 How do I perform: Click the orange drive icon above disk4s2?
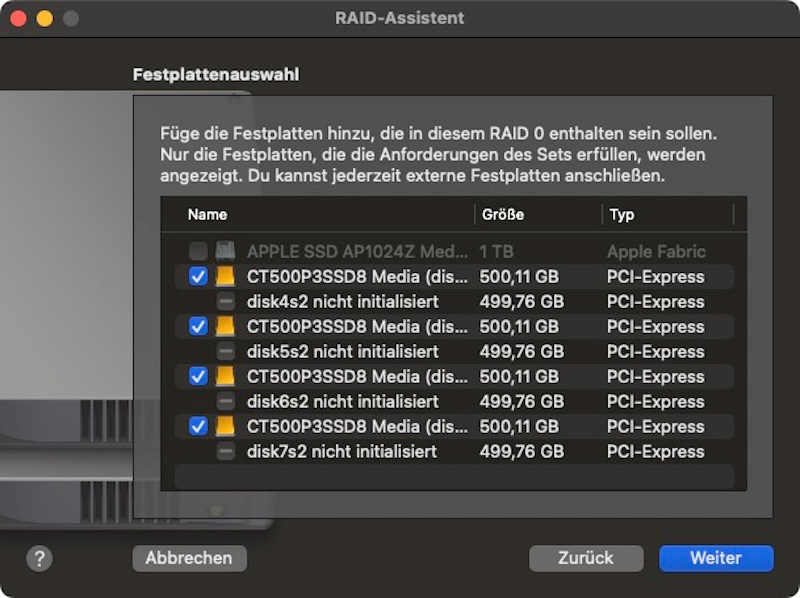225,277
